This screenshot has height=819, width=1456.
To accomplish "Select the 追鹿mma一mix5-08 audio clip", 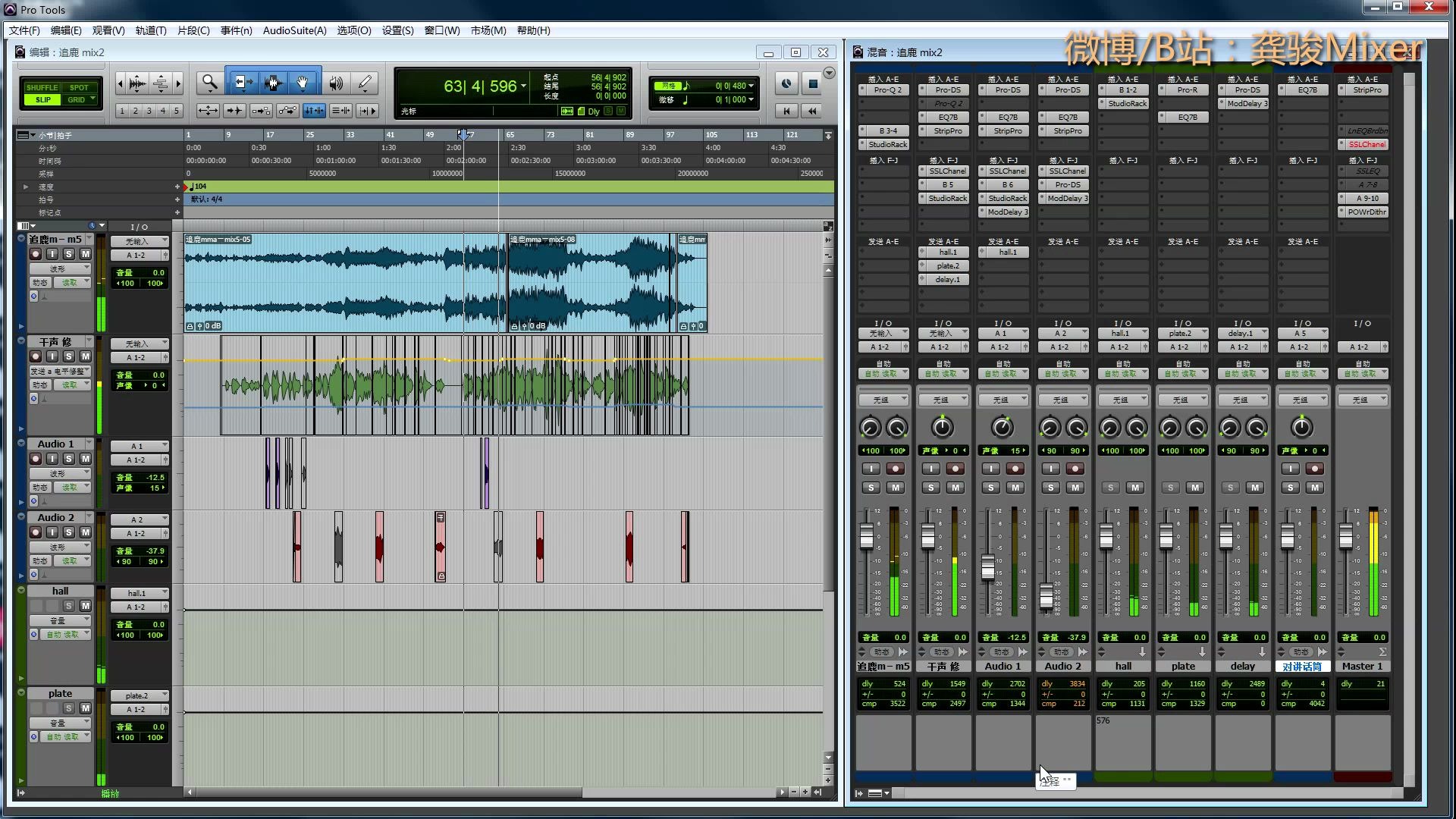I will click(591, 282).
